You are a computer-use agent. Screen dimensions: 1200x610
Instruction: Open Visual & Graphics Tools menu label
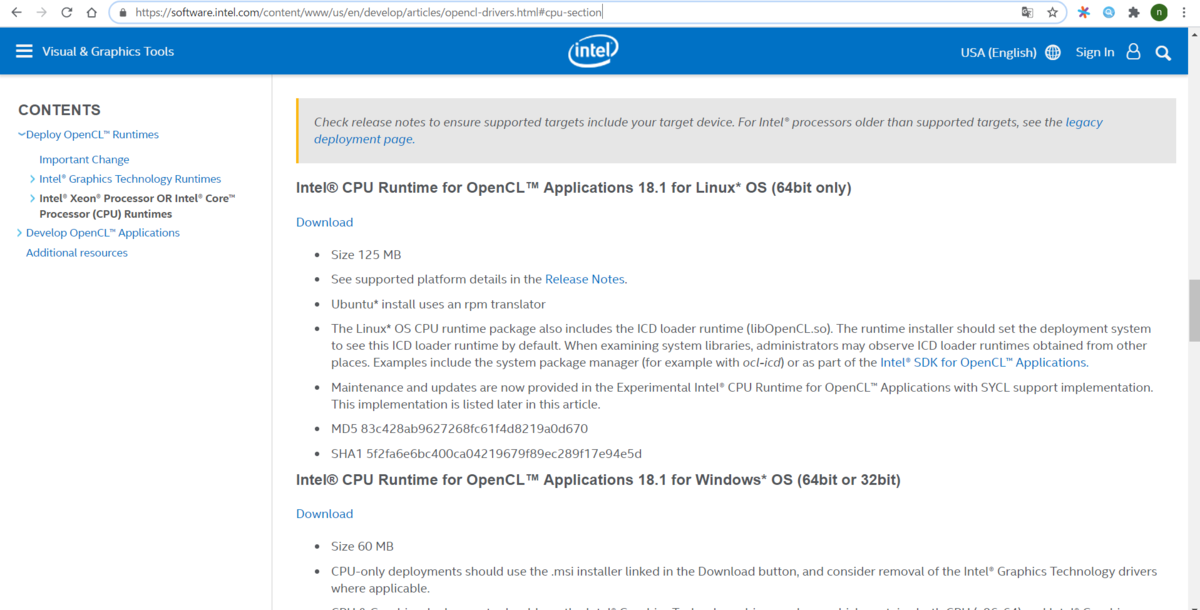point(108,51)
